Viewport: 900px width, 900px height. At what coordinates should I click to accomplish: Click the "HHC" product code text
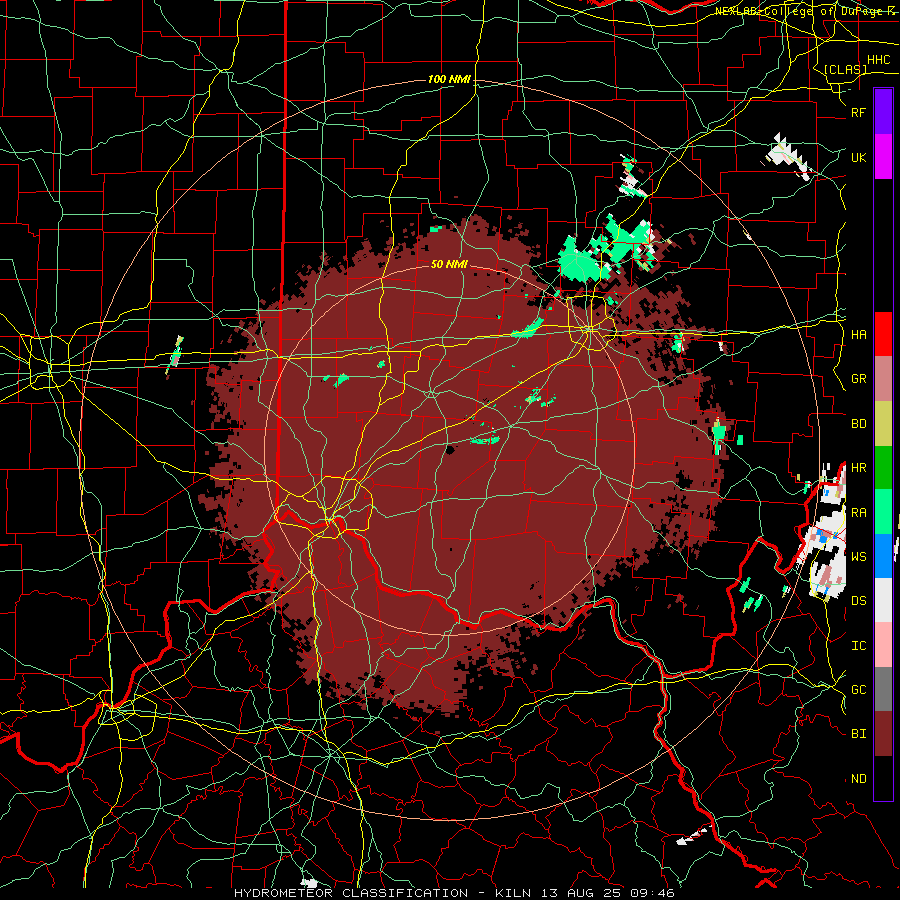tap(878, 60)
